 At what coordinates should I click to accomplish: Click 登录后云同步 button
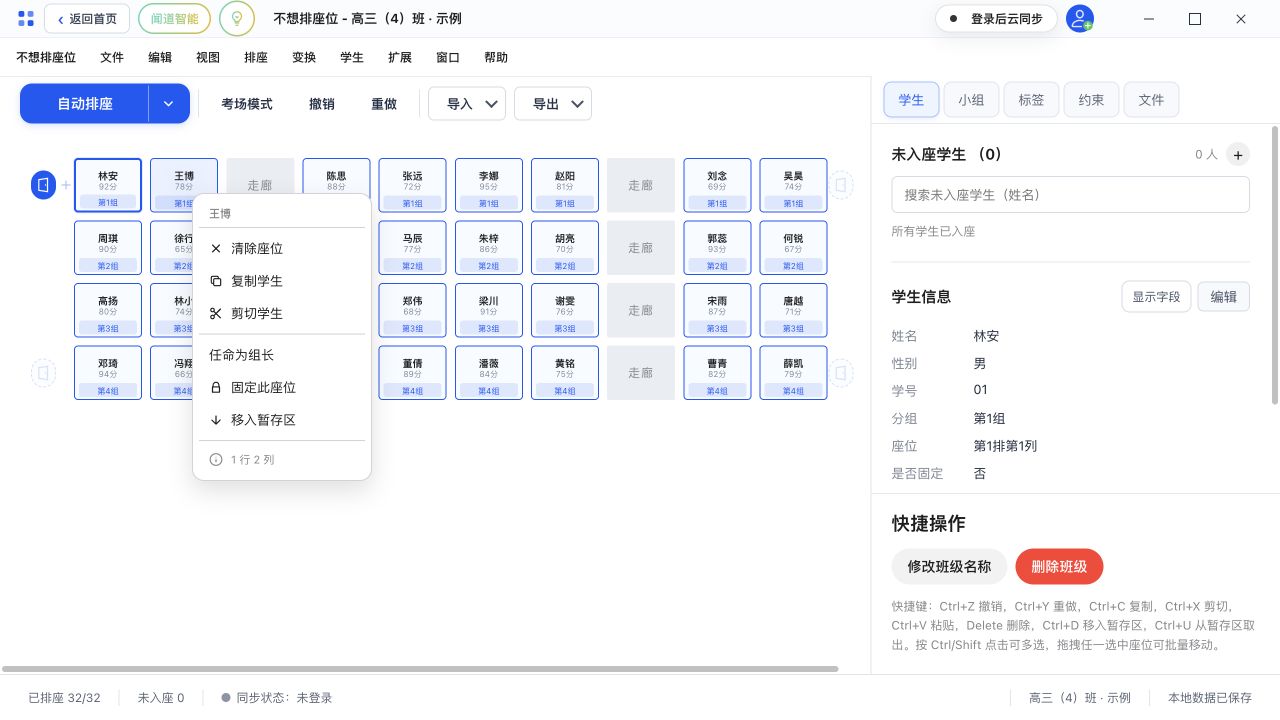click(996, 19)
